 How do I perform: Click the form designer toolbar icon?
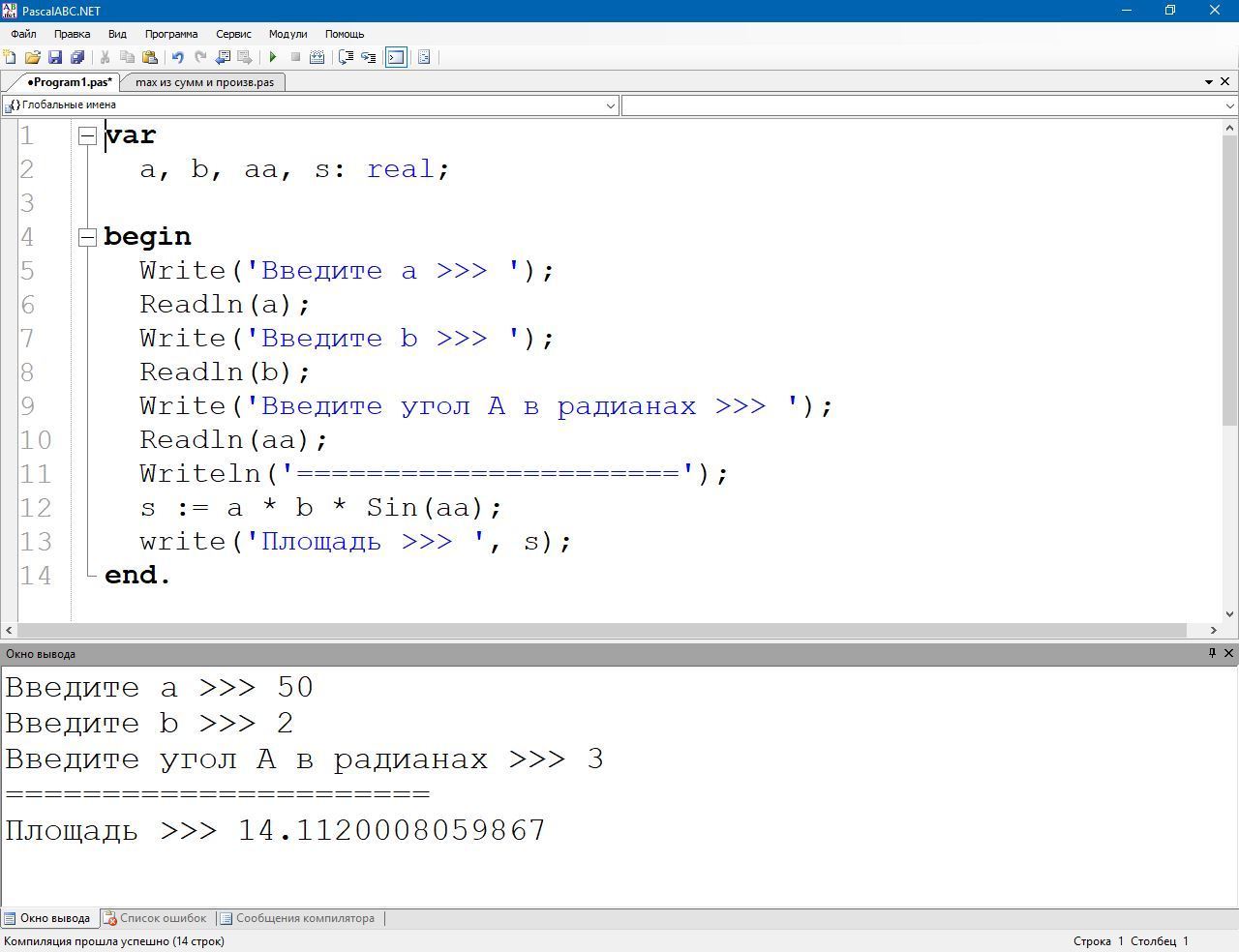point(424,57)
